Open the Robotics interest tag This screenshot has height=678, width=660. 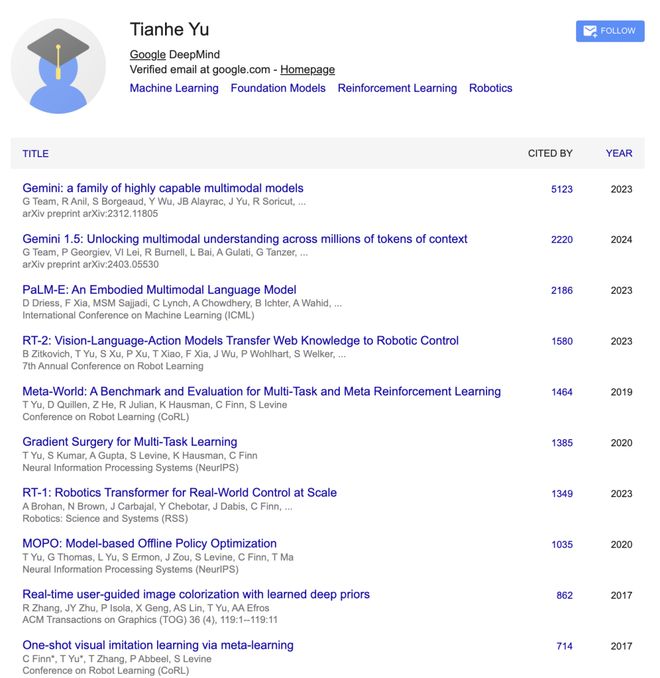(491, 88)
